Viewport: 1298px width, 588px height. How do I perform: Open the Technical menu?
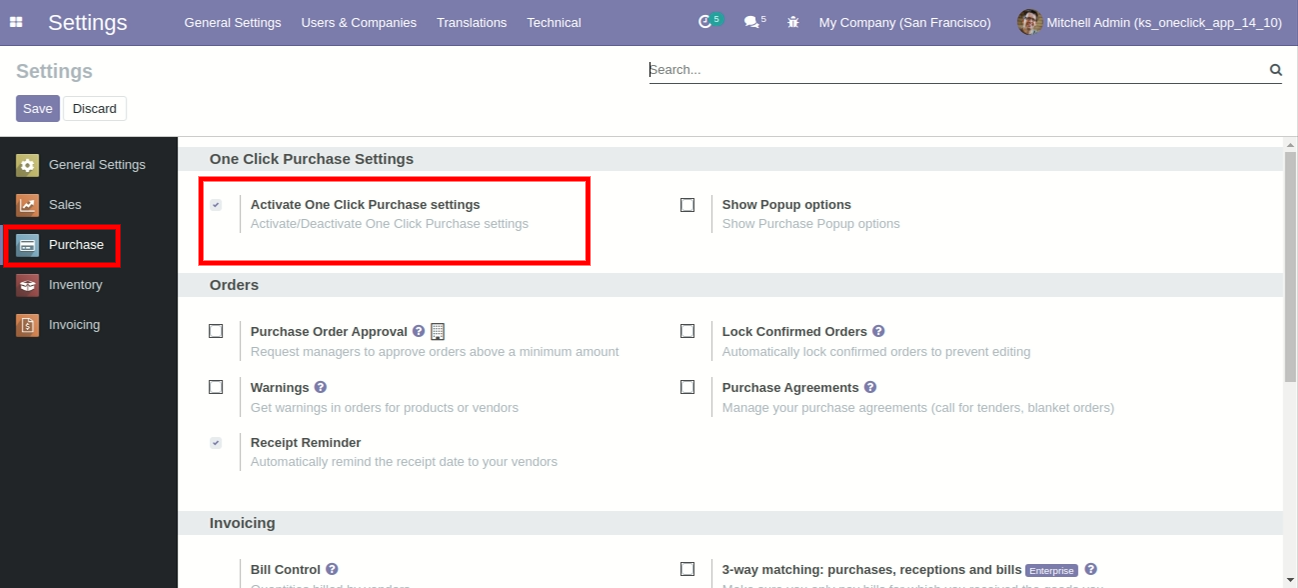point(553,22)
